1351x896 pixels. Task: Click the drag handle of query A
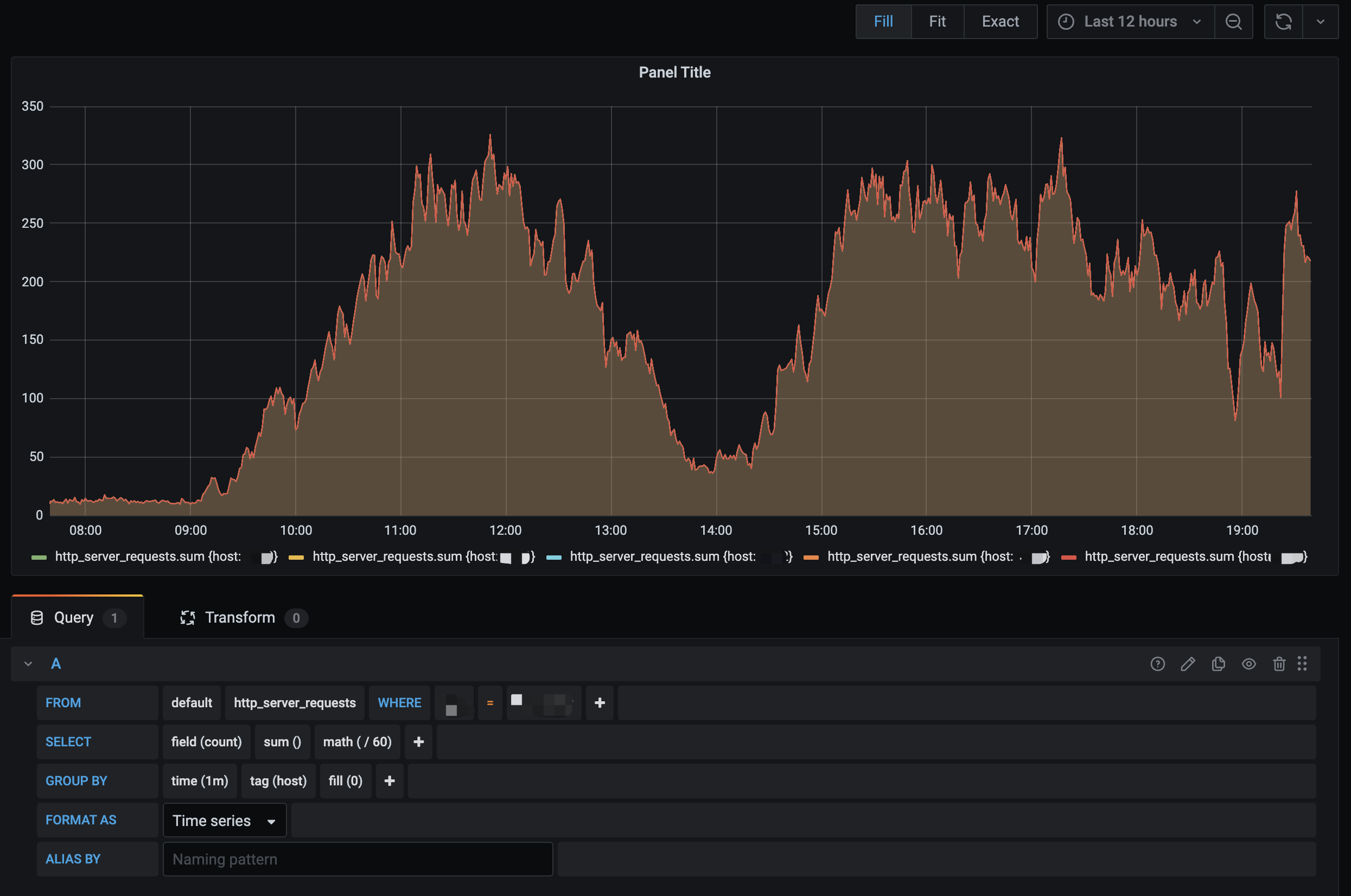coord(1303,663)
